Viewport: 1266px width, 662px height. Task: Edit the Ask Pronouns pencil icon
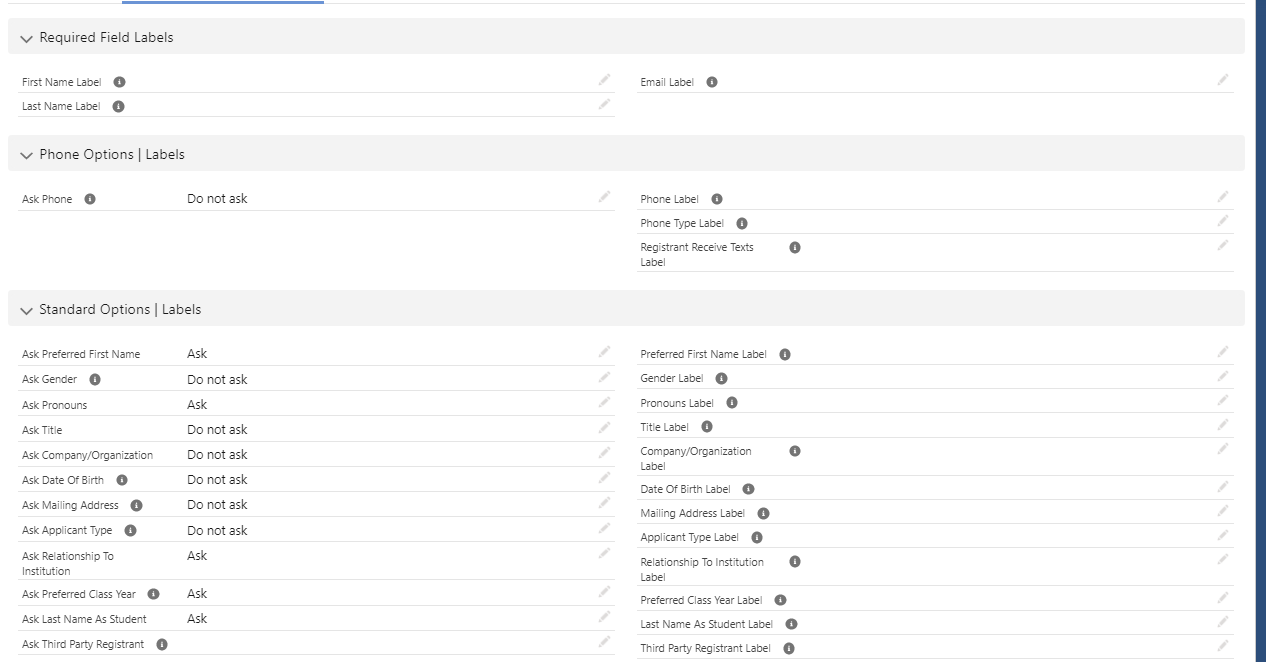click(604, 402)
